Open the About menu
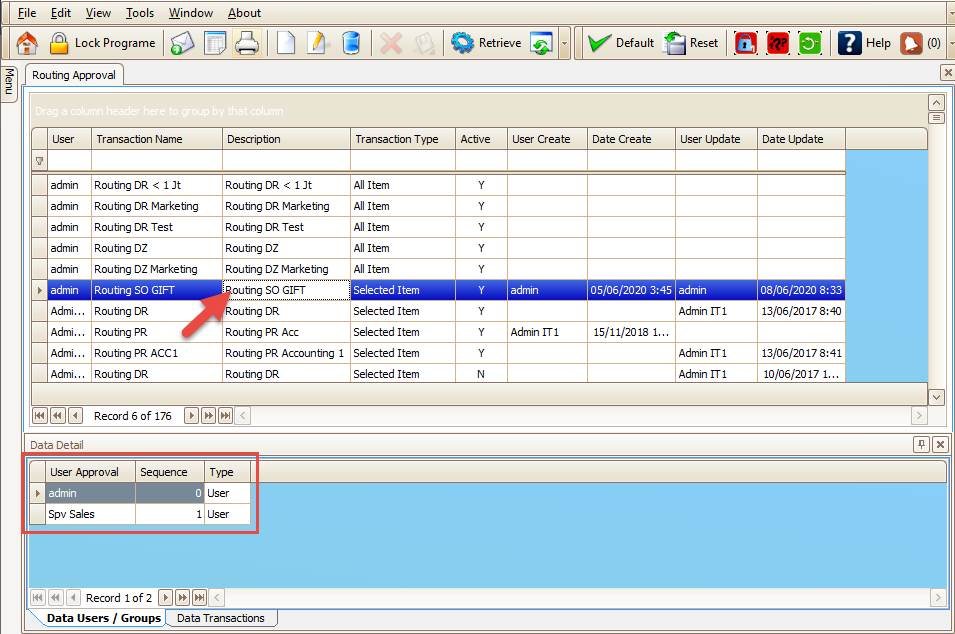Image resolution: width=955 pixels, height=634 pixels. point(244,13)
